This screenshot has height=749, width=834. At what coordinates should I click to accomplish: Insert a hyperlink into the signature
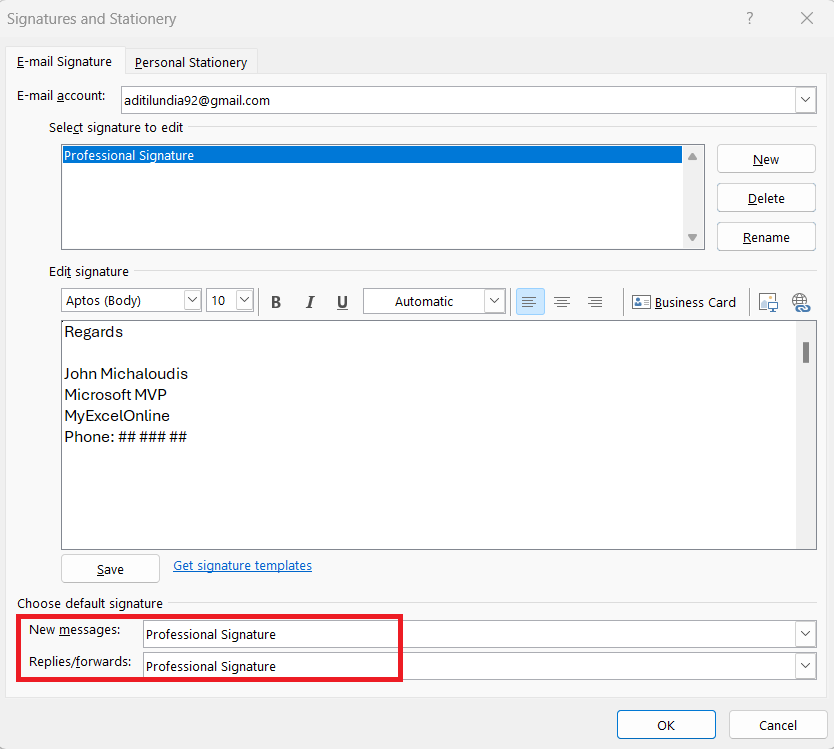pyautogui.click(x=800, y=302)
